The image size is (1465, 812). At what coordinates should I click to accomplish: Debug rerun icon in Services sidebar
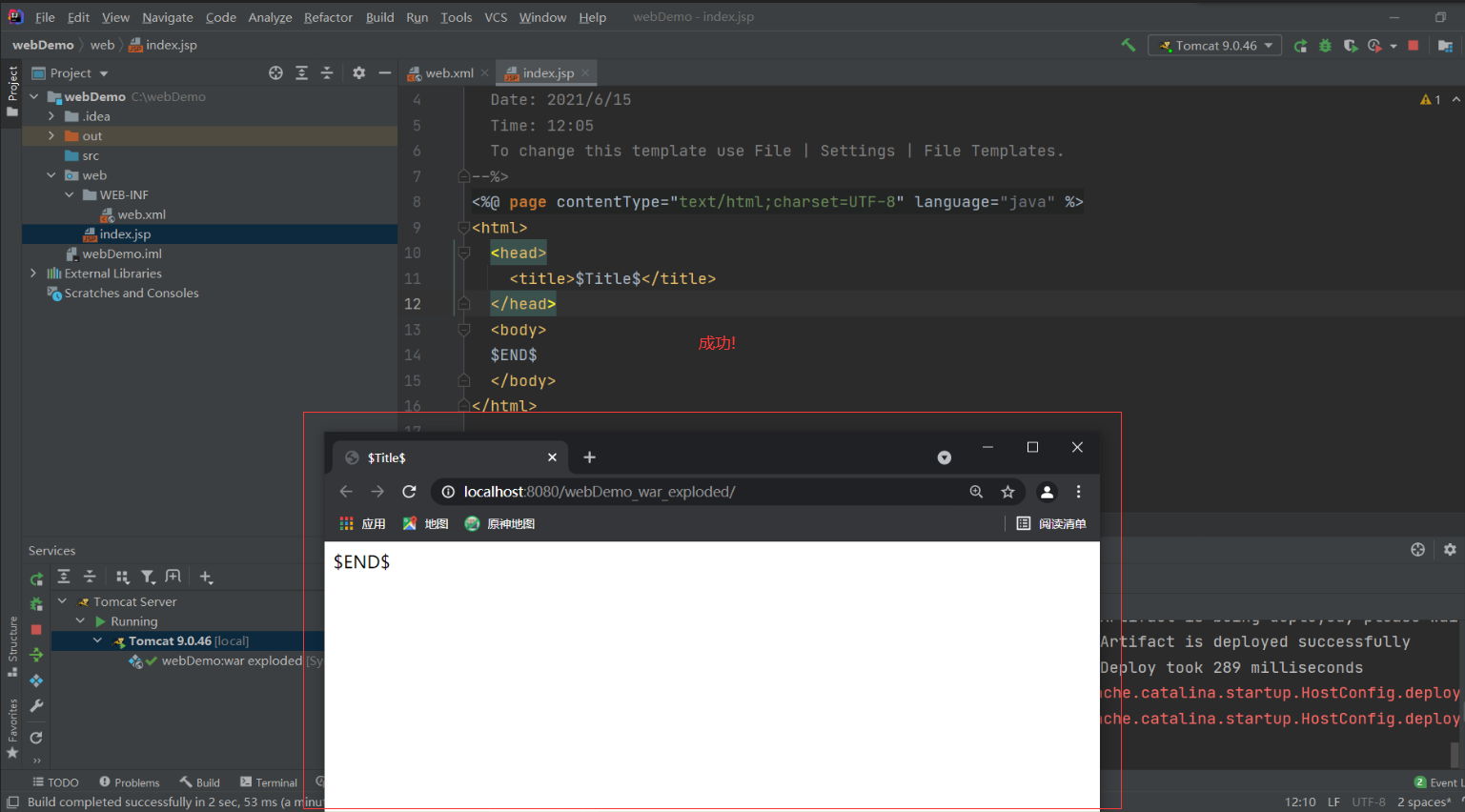36,604
